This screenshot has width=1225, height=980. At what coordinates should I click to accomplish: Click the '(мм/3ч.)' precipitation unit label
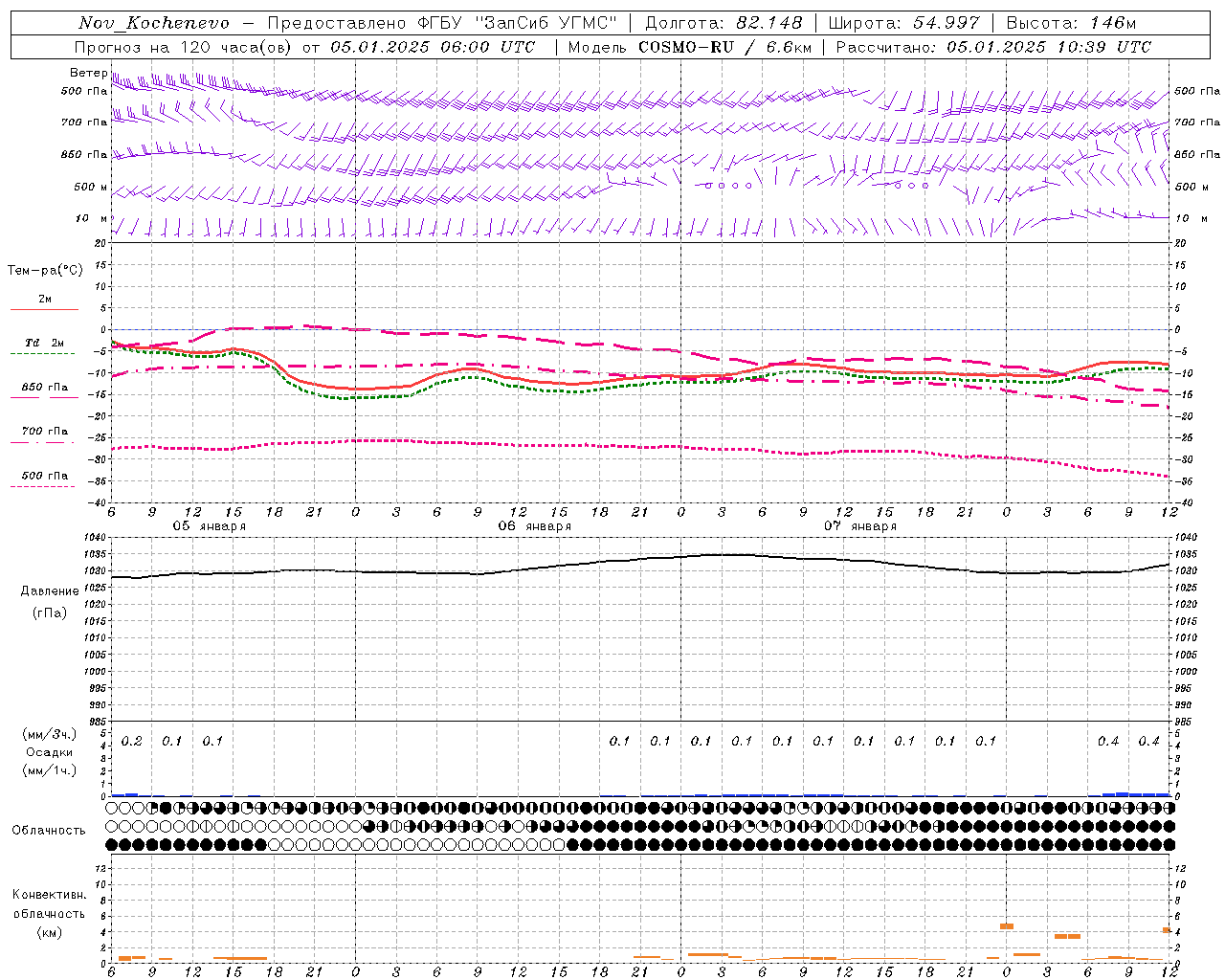tap(50, 735)
